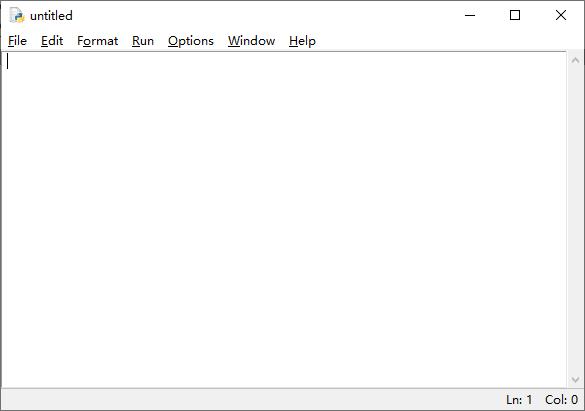Screen dimensions: 585x411
Task: Expand the Options menu
Action: click(191, 41)
